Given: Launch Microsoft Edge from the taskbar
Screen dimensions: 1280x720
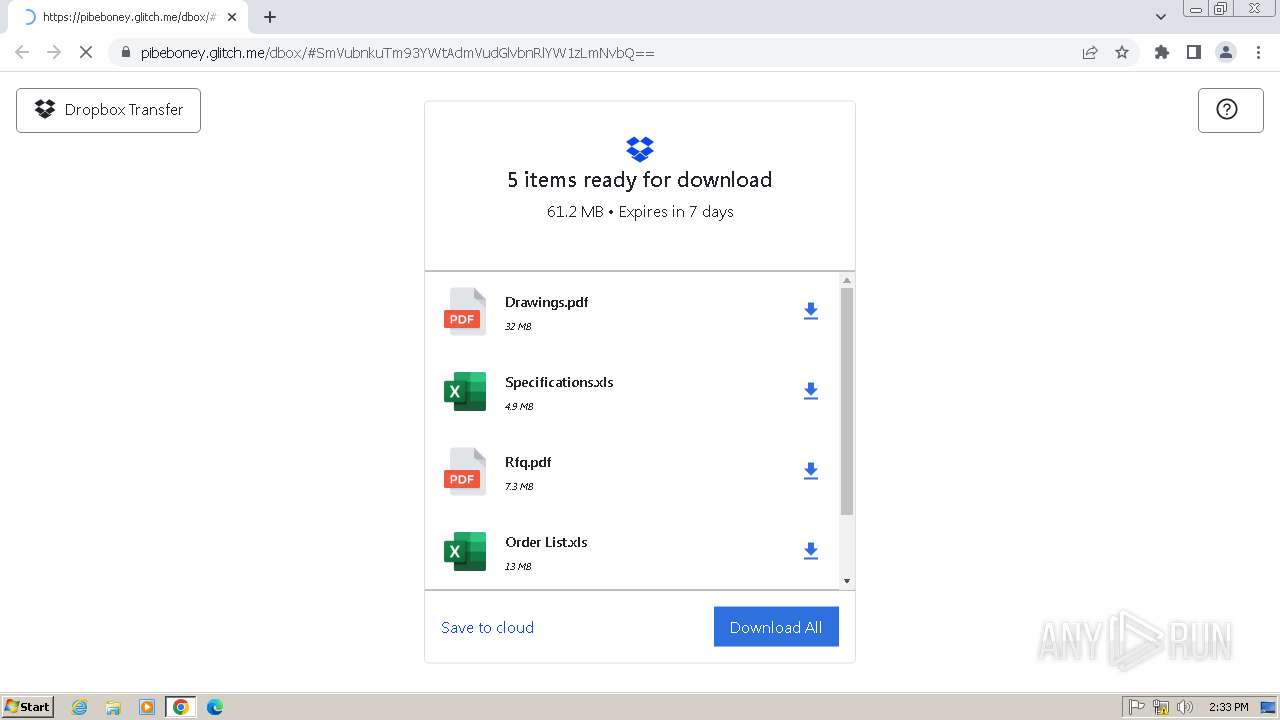Looking at the screenshot, I should pyautogui.click(x=215, y=707).
